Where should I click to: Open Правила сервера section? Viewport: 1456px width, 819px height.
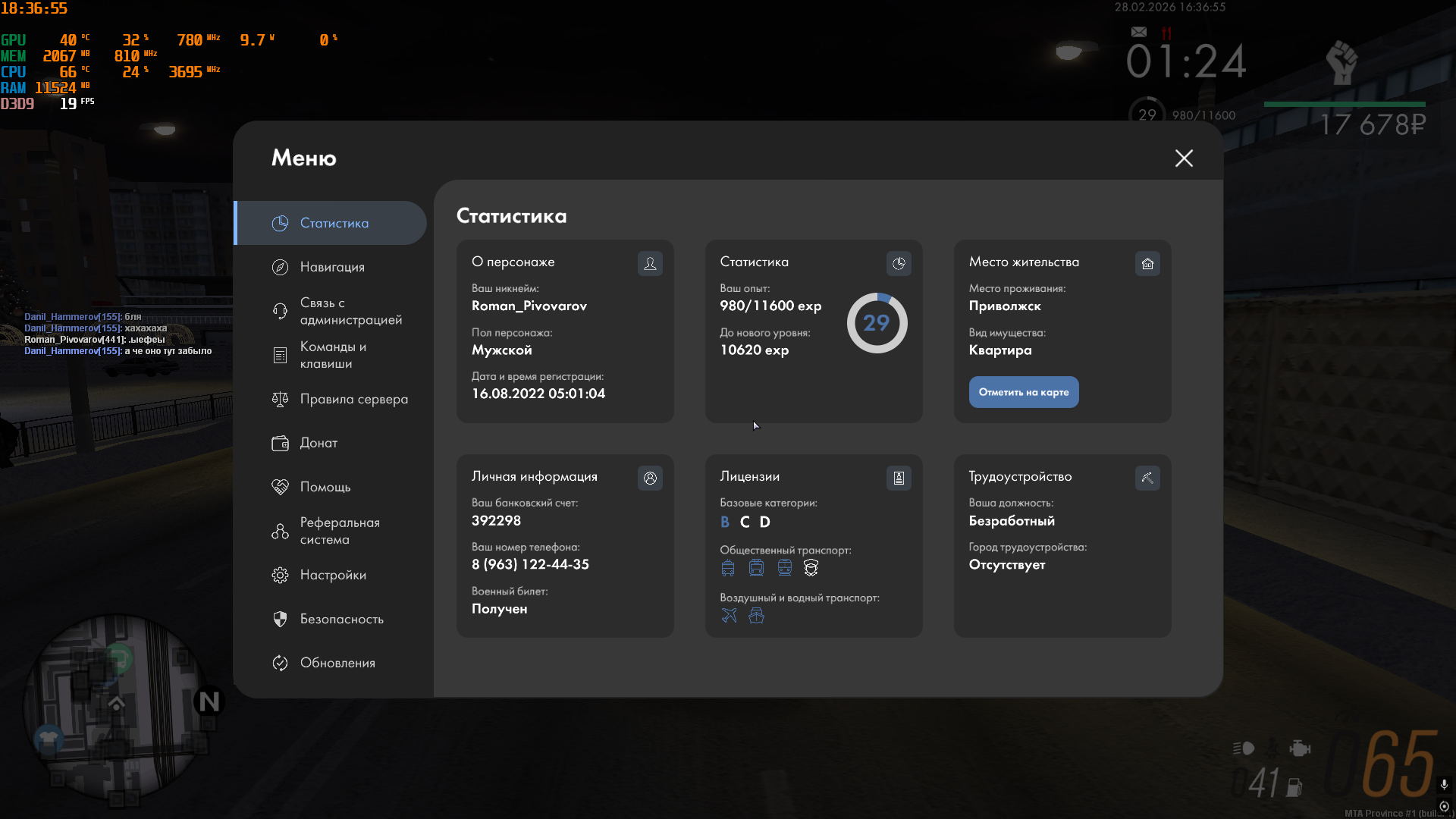click(x=353, y=399)
